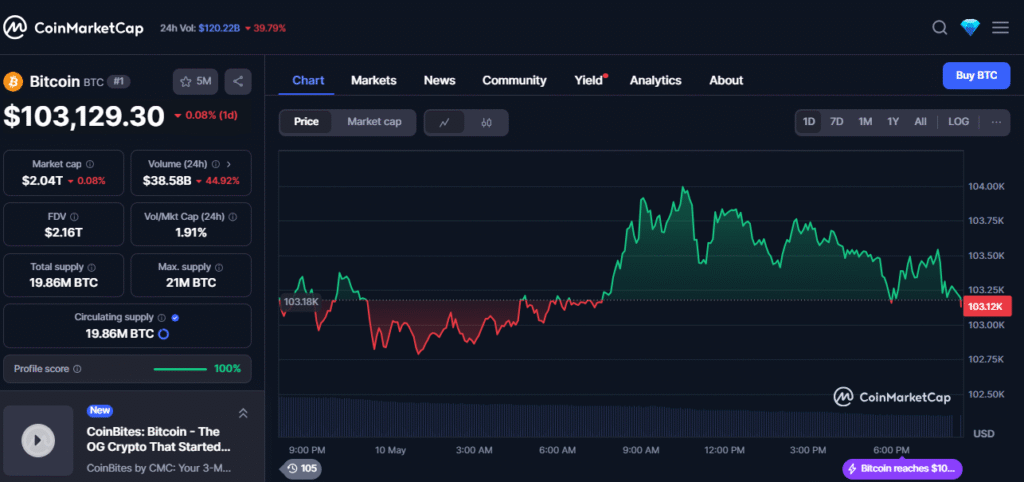Add Bitcoin to watchlist via star 5M button
Image resolution: width=1024 pixels, height=482 pixels.
click(196, 82)
